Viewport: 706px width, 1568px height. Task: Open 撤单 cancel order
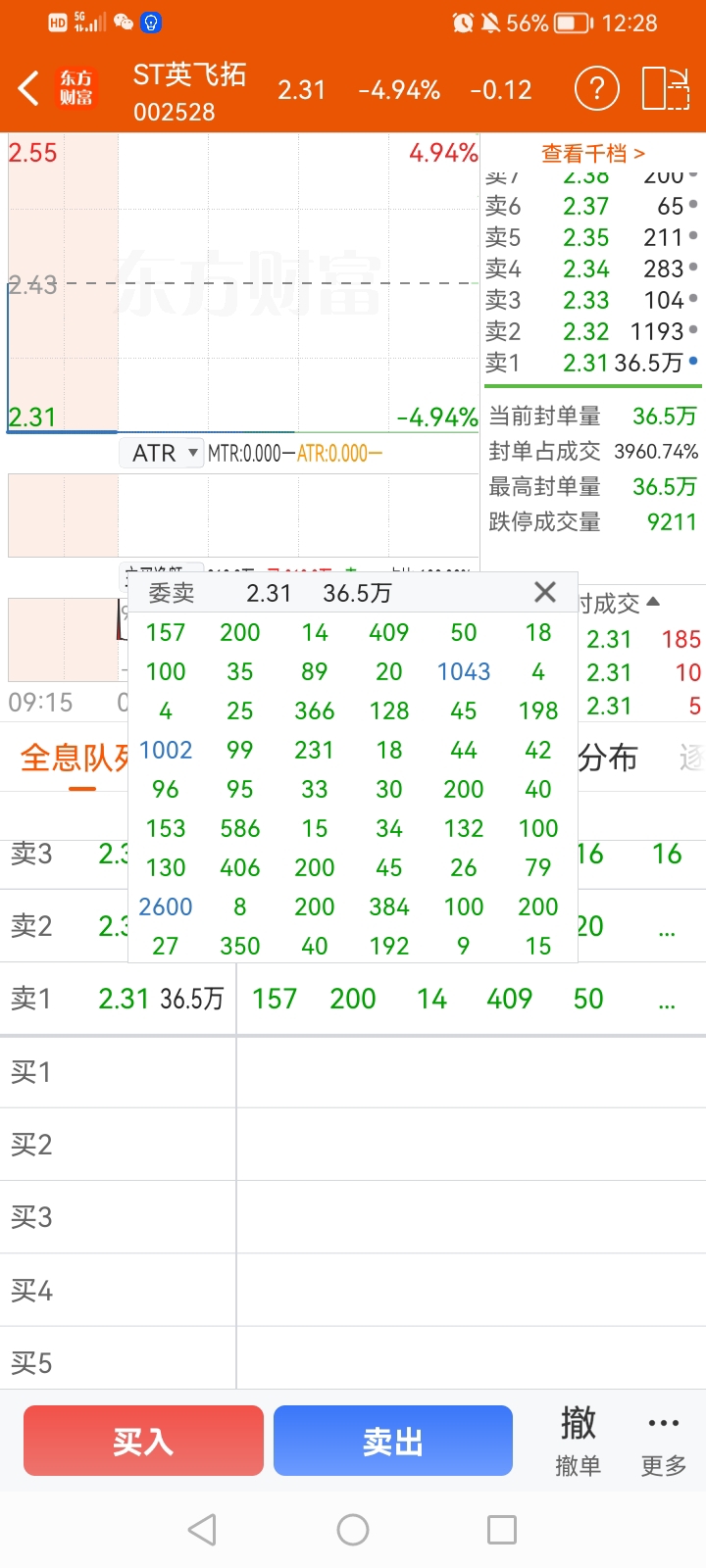579,1441
